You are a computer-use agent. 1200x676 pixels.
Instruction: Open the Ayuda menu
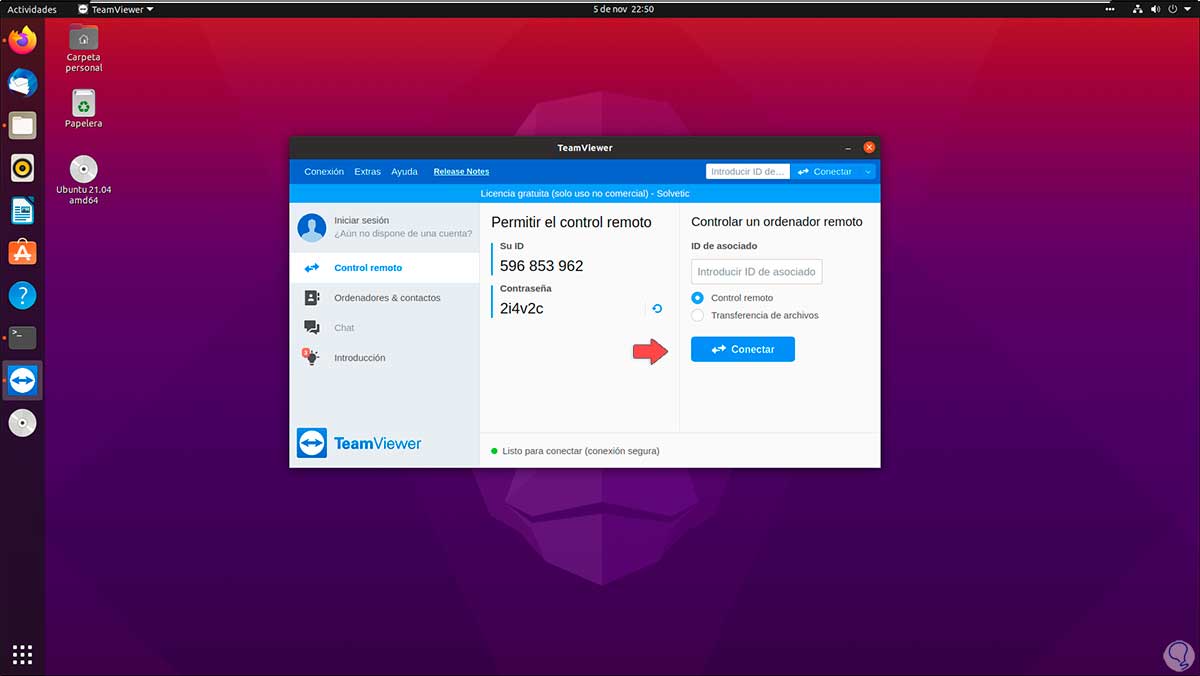tap(404, 172)
